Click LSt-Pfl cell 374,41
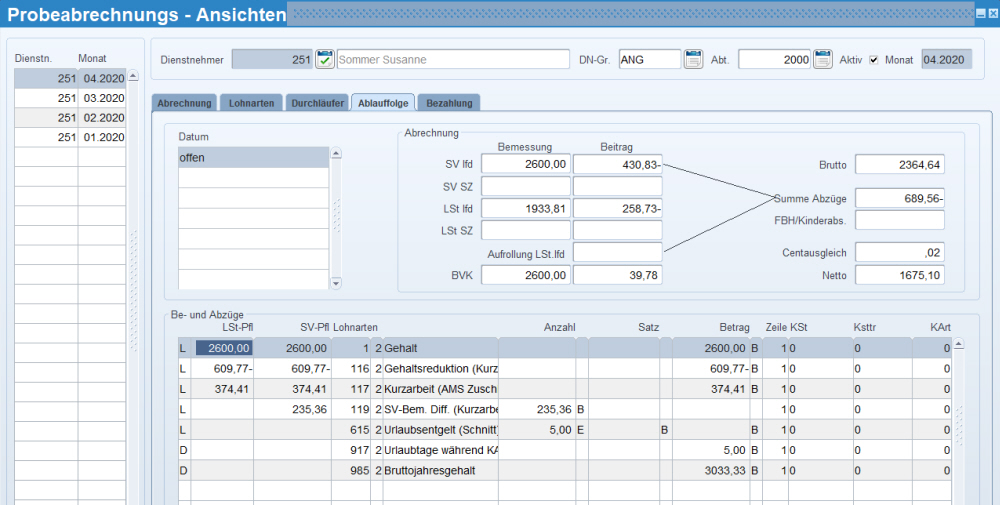This screenshot has width=1000, height=505. point(221,389)
